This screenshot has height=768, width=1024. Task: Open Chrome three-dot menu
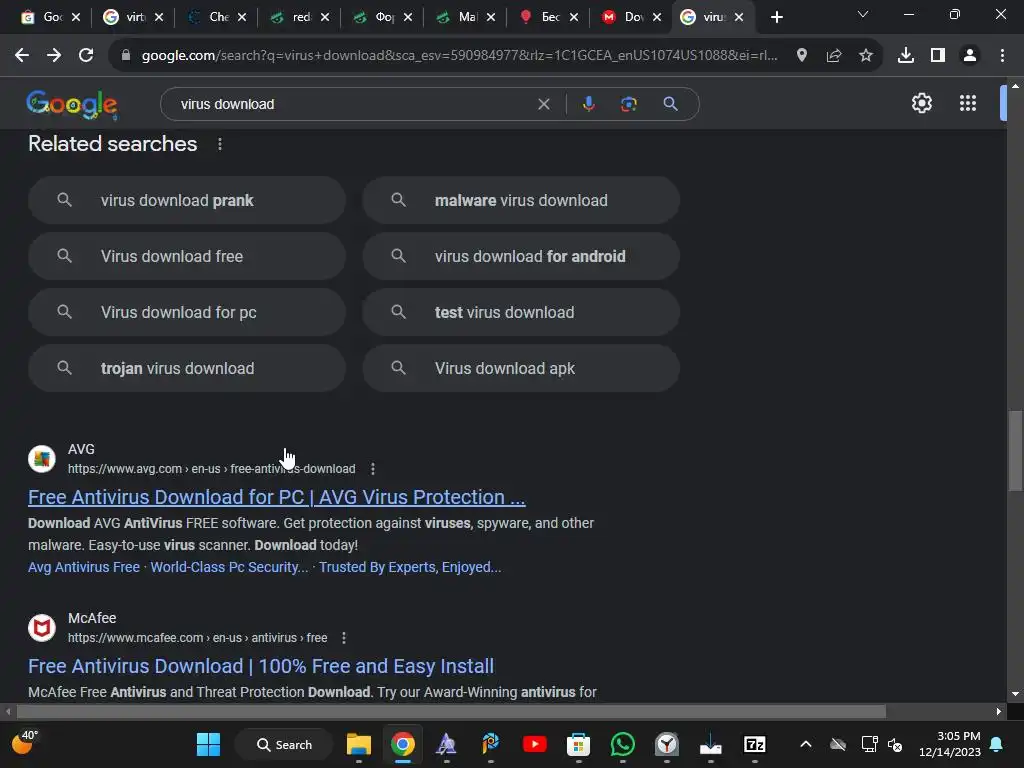1002,56
